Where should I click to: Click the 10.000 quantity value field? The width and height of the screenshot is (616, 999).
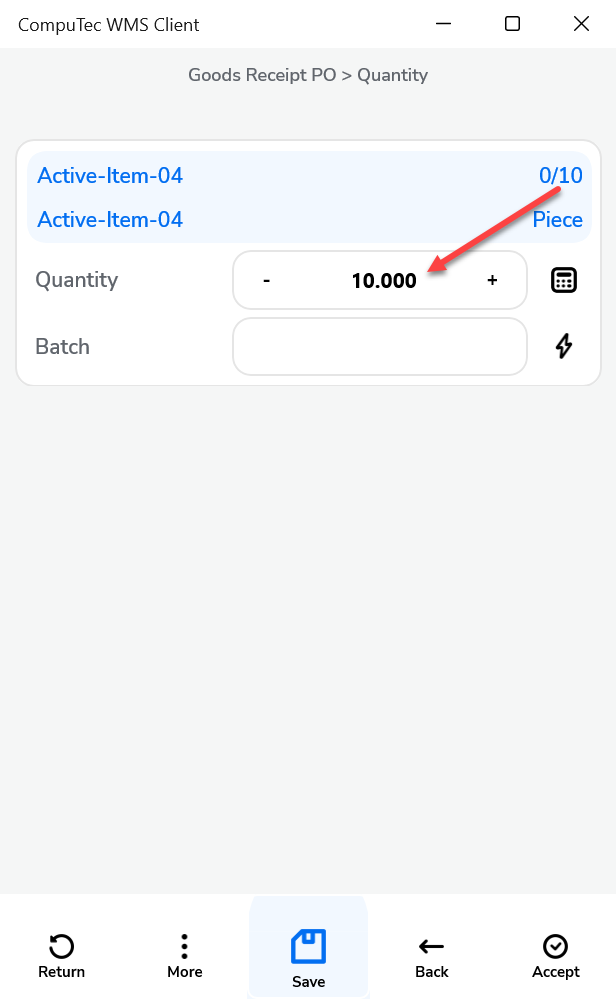click(384, 281)
